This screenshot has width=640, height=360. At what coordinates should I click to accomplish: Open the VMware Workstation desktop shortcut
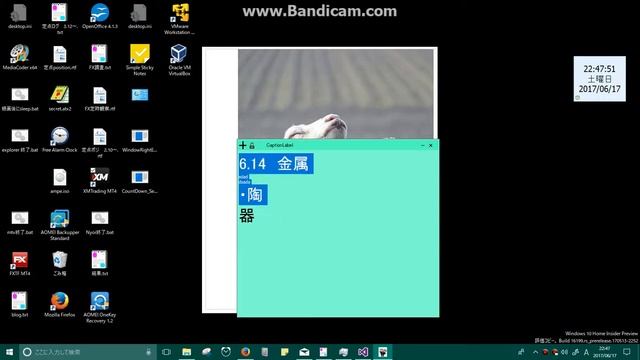180,19
